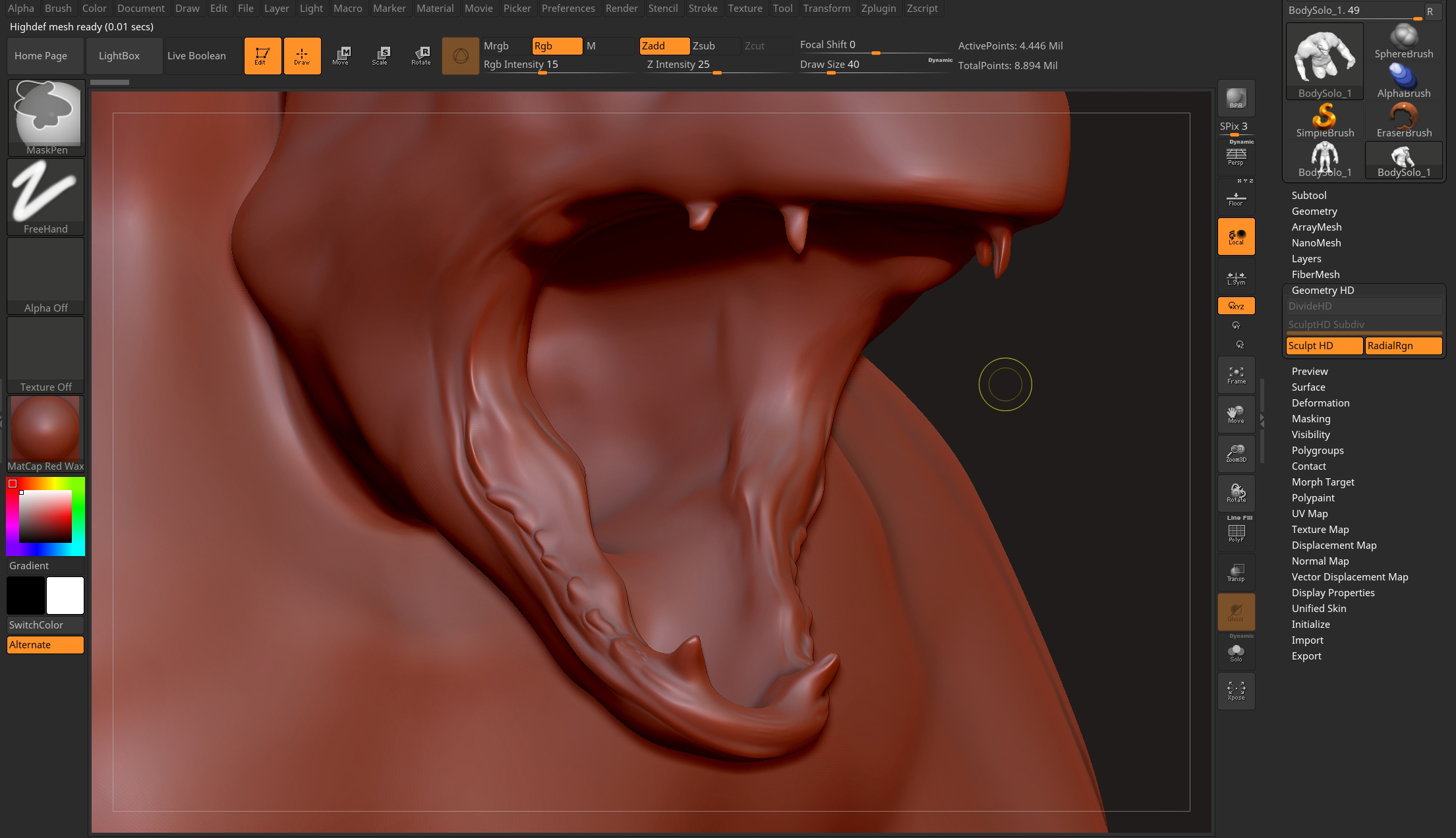Click right-shelf Rotate view icon
Screen dimensions: 1456x838
click(x=1236, y=493)
